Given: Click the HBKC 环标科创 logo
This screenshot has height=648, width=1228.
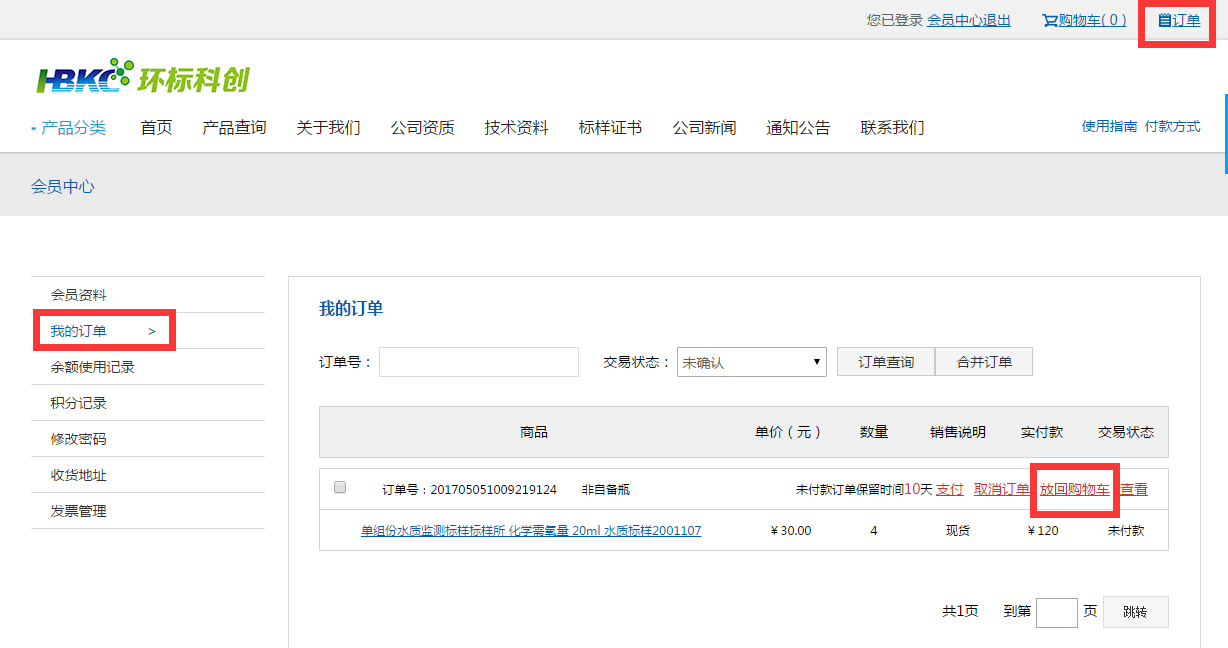Looking at the screenshot, I should click(143, 78).
